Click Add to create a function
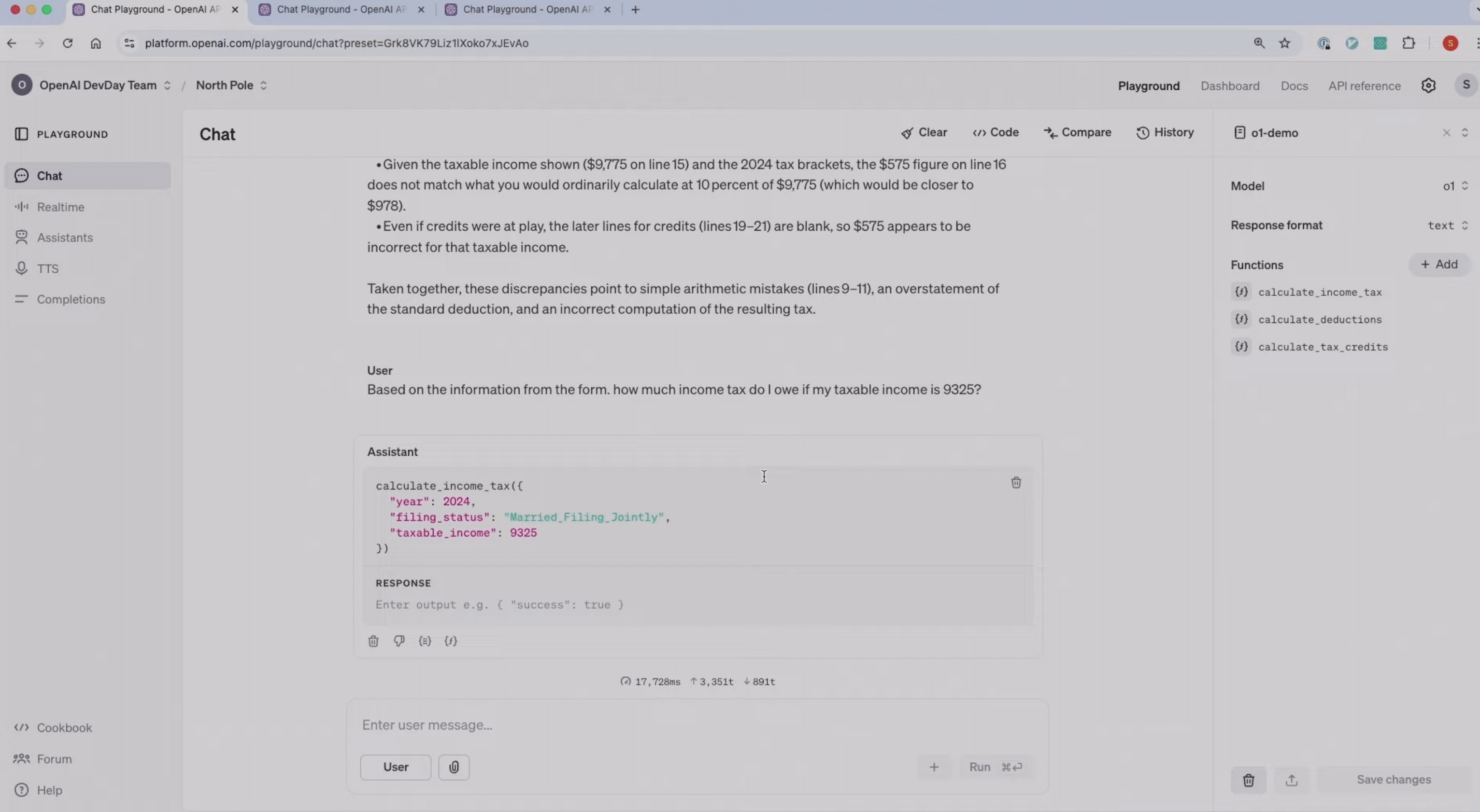This screenshot has width=1480, height=812. point(1439,264)
